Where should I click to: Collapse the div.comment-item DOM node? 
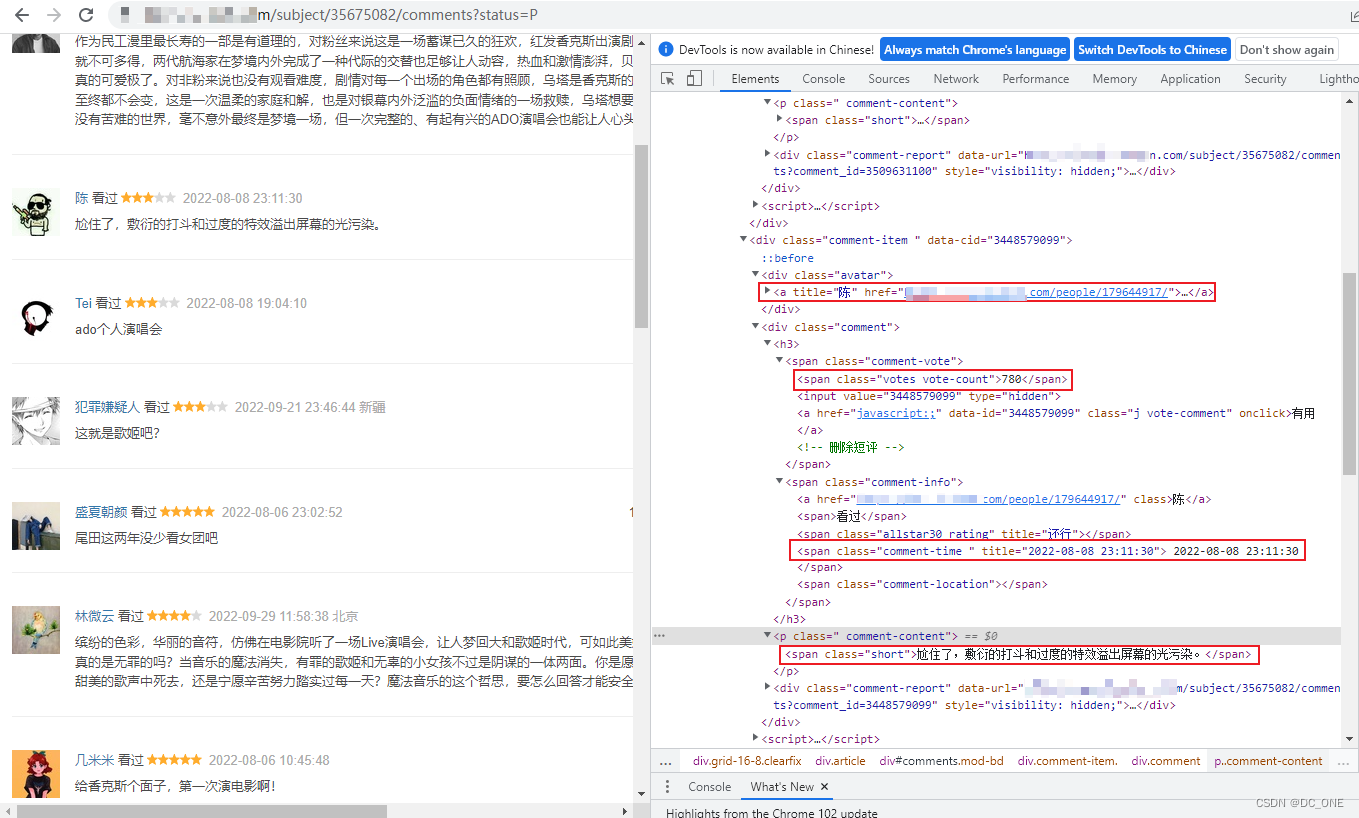743,240
